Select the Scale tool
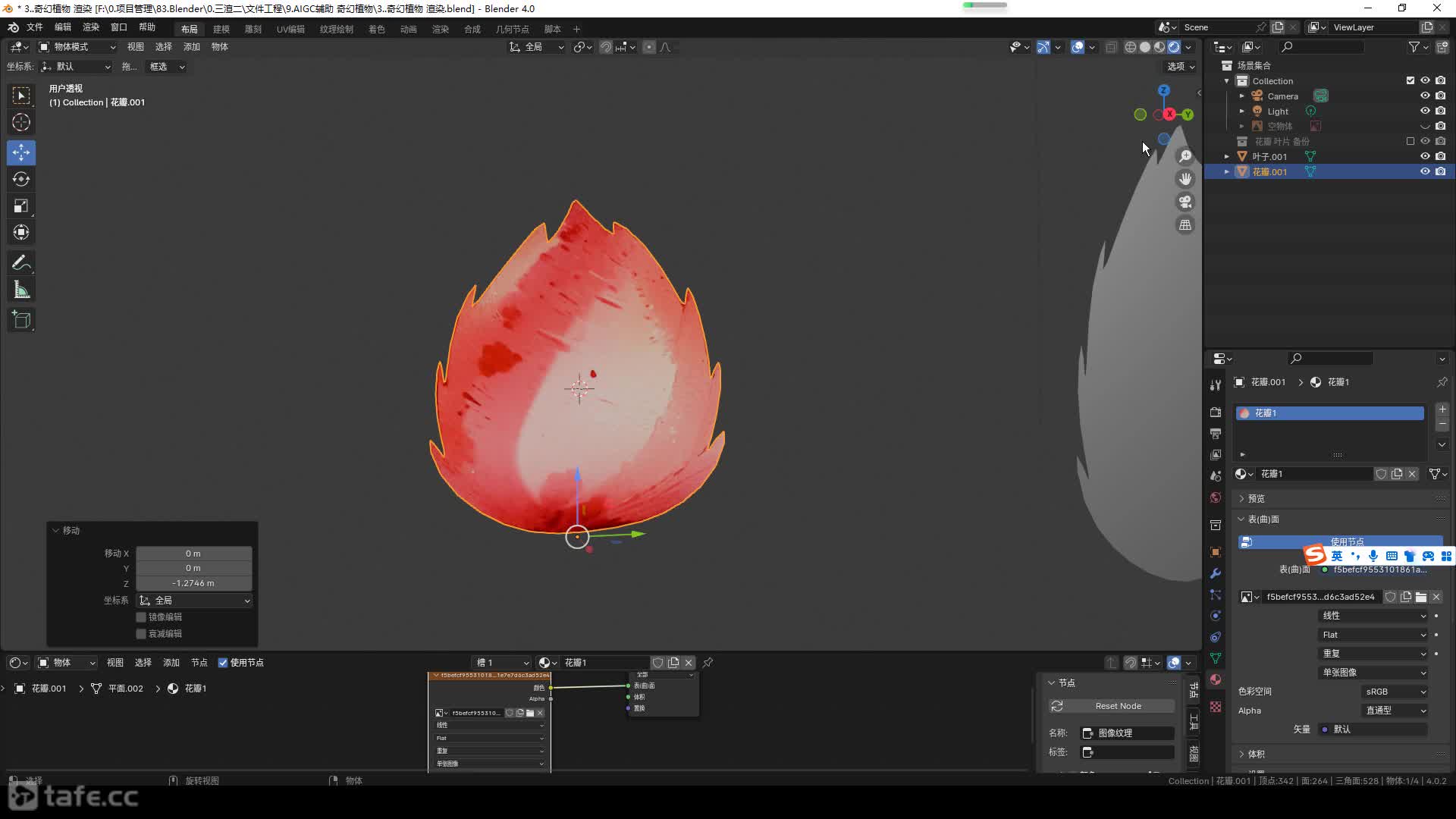1456x819 pixels. pyautogui.click(x=21, y=206)
